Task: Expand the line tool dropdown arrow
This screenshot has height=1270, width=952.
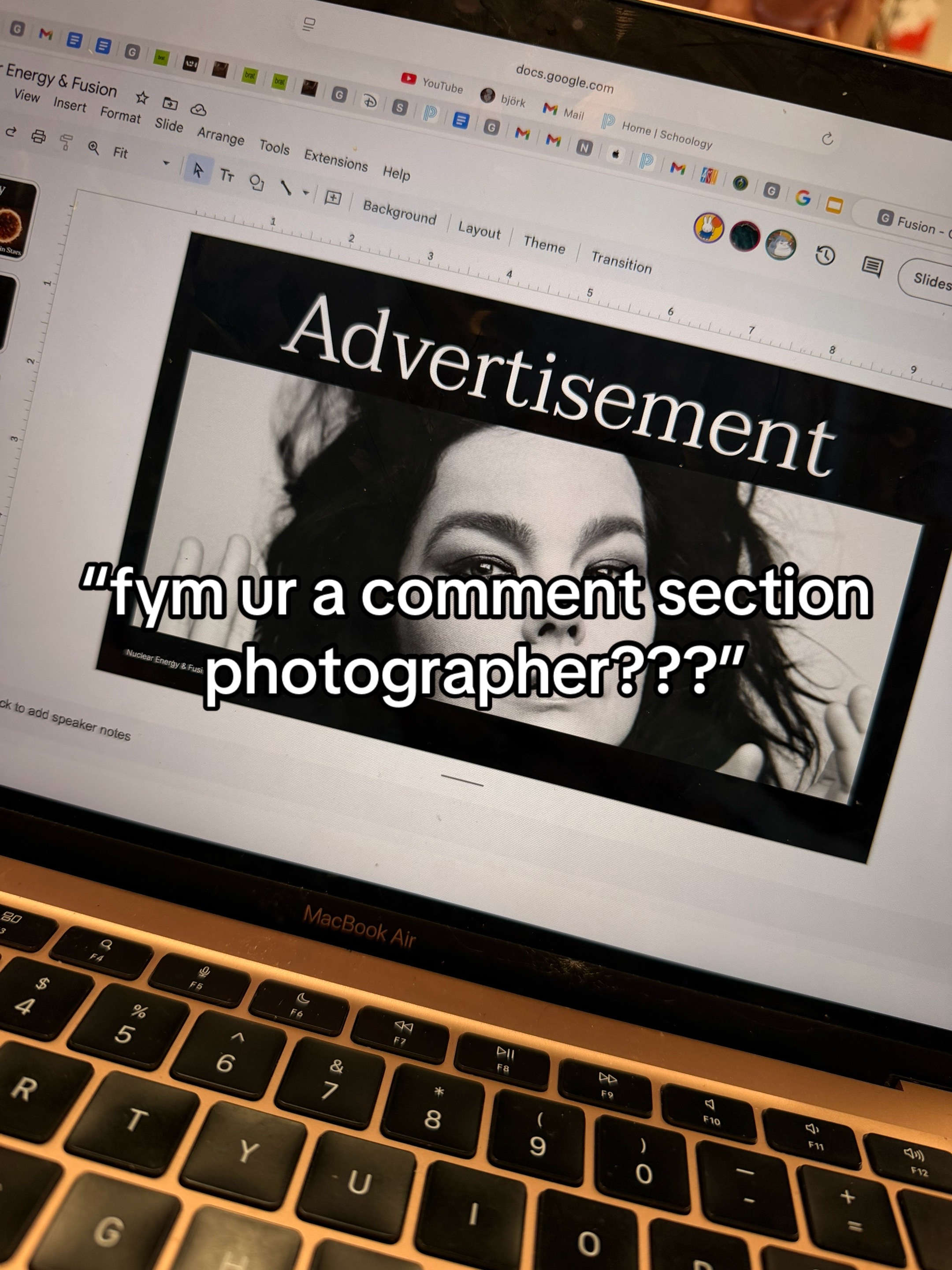Action: [306, 192]
